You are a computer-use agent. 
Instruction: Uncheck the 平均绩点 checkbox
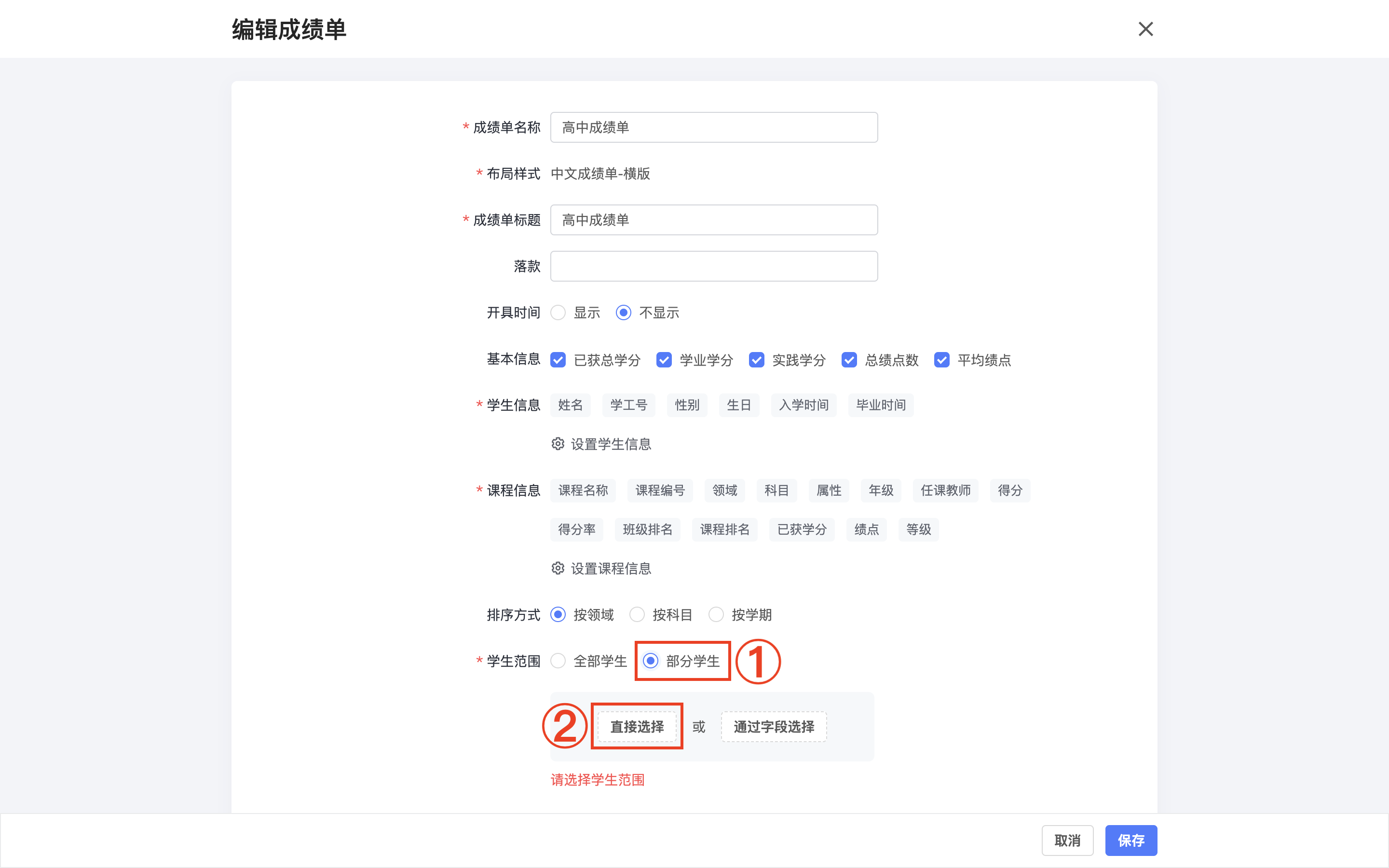[942, 360]
